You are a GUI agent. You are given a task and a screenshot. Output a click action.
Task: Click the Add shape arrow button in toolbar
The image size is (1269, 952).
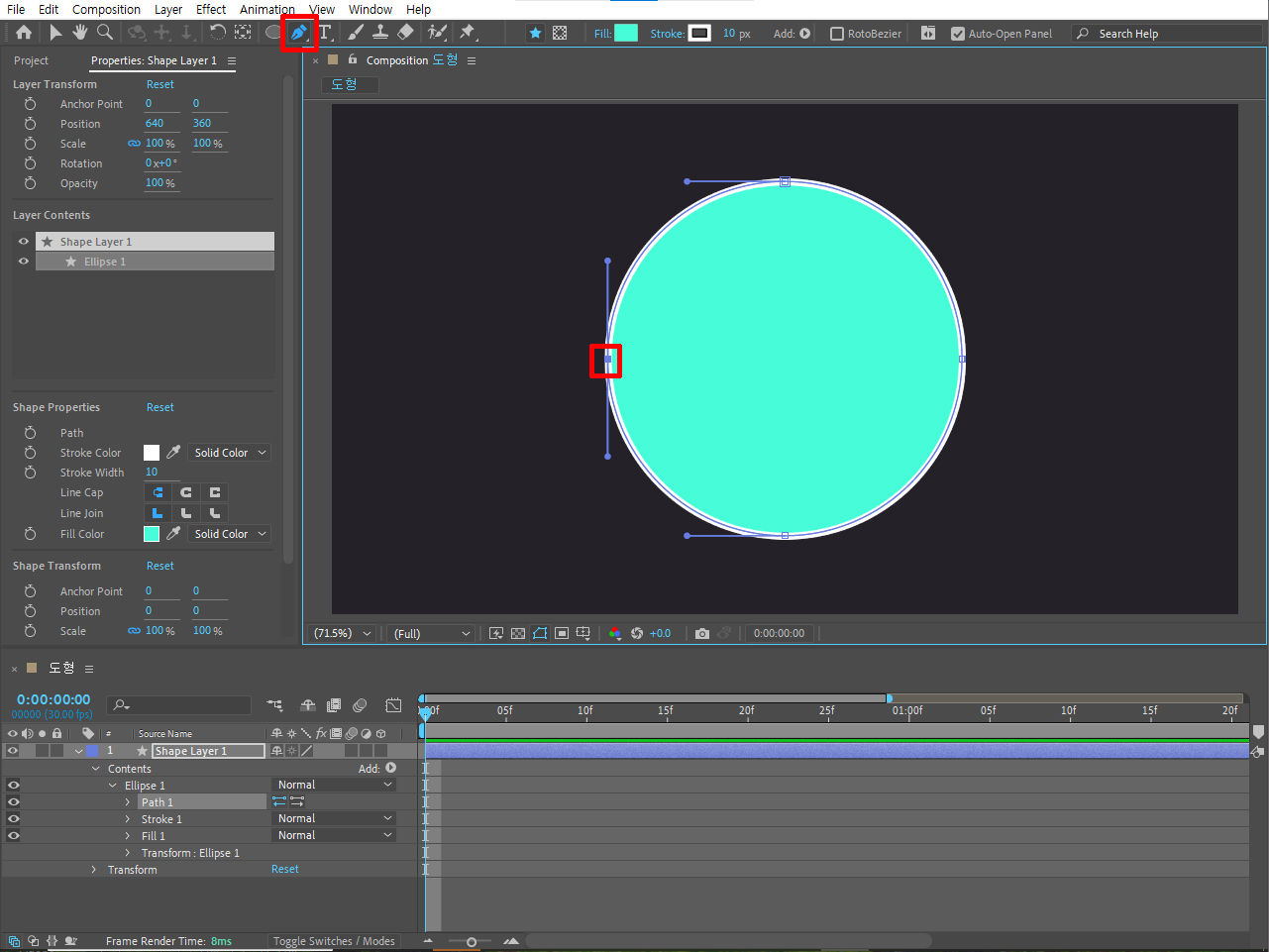(x=805, y=34)
